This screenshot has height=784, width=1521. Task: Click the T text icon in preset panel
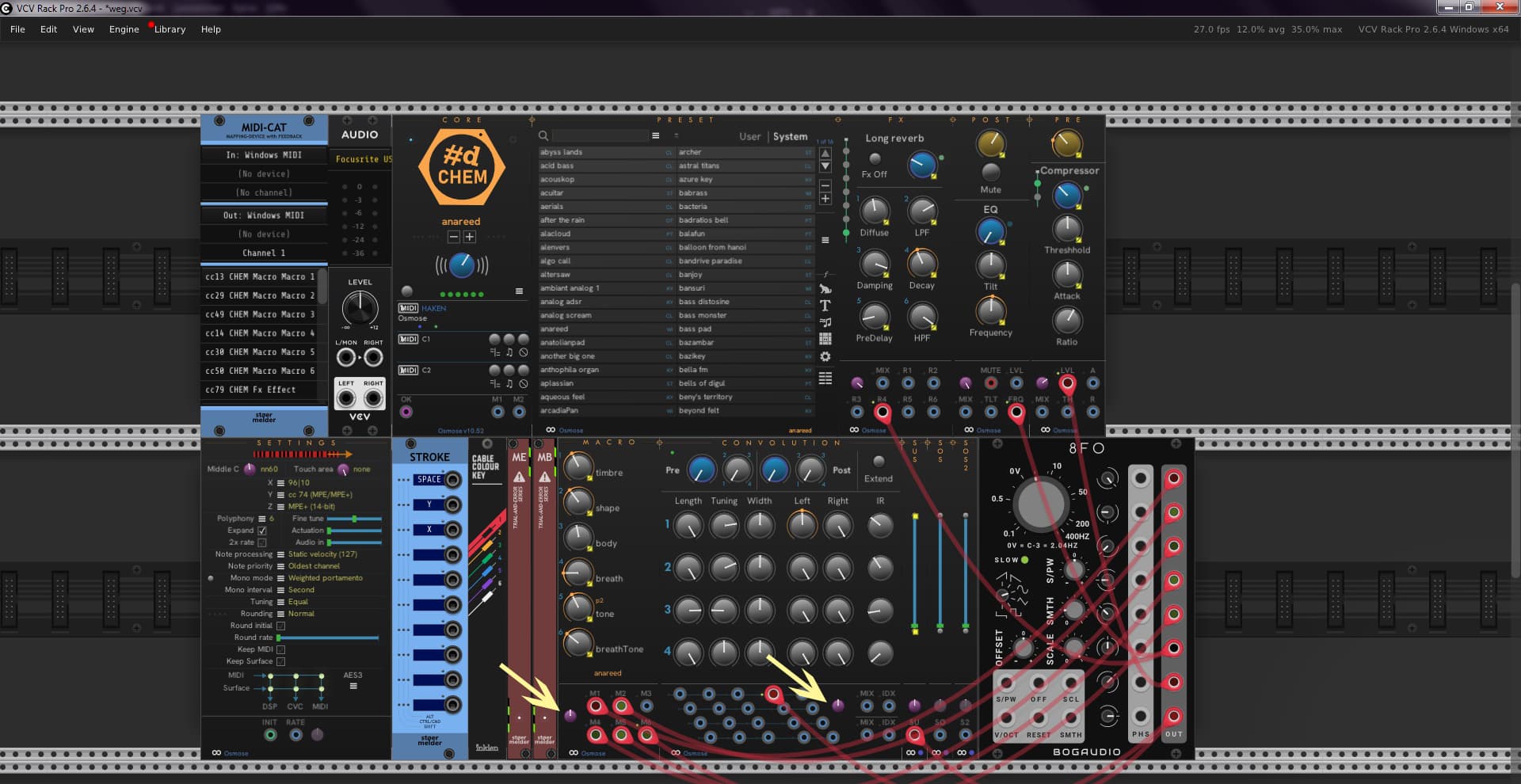click(x=825, y=306)
